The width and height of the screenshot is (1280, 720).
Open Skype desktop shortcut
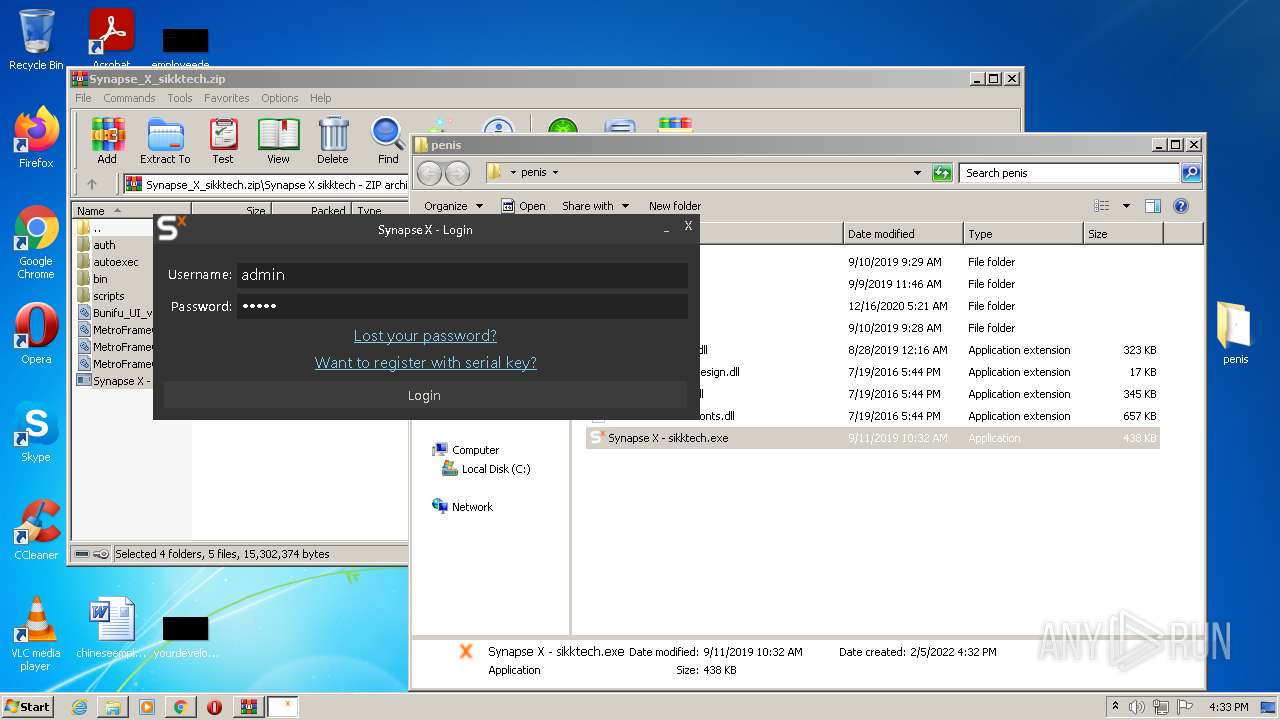click(36, 432)
